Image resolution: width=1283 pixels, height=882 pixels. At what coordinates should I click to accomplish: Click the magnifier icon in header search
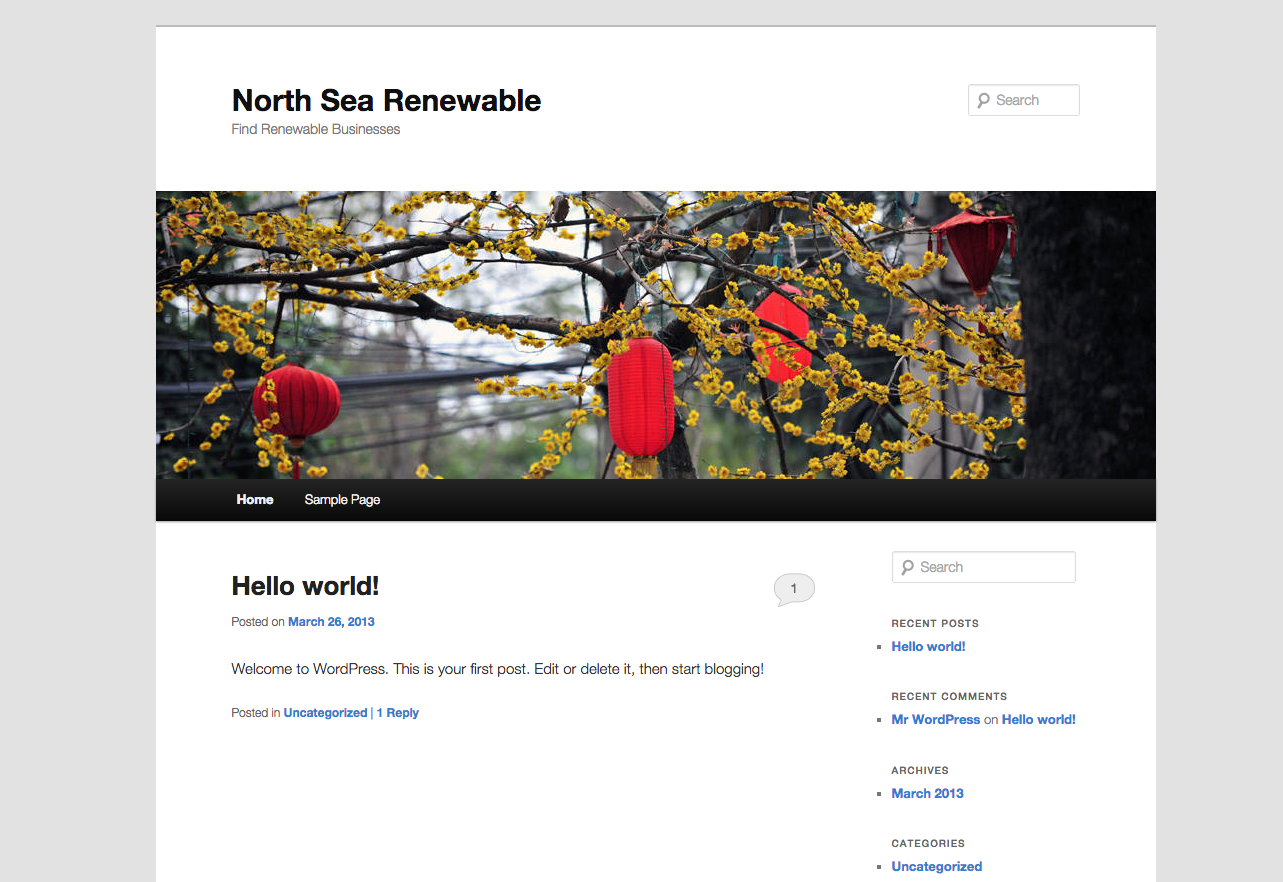[984, 100]
